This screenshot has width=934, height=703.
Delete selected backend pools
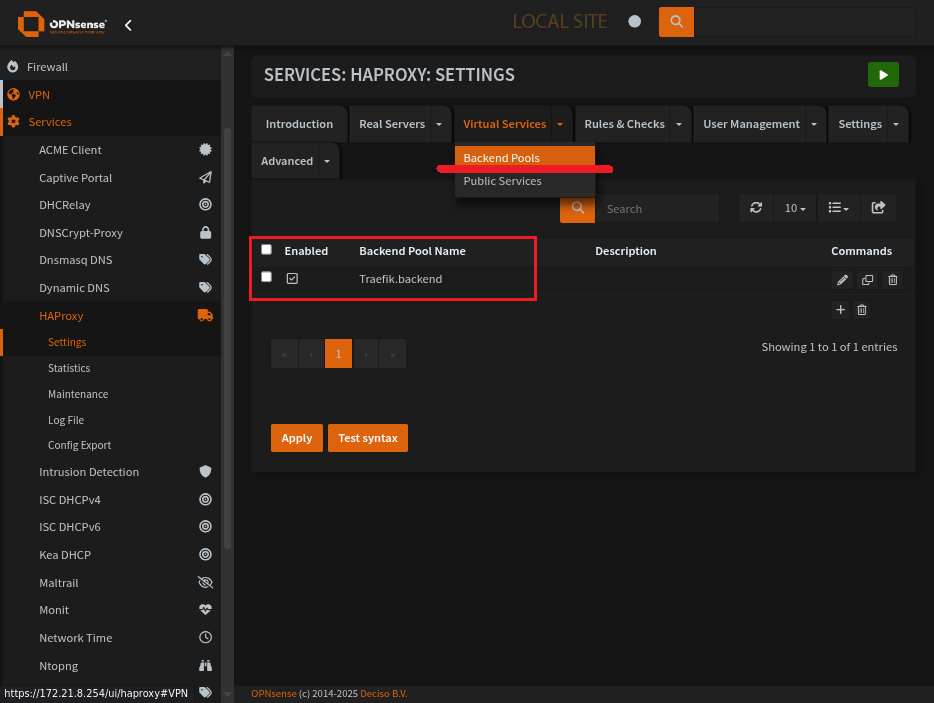[861, 310]
